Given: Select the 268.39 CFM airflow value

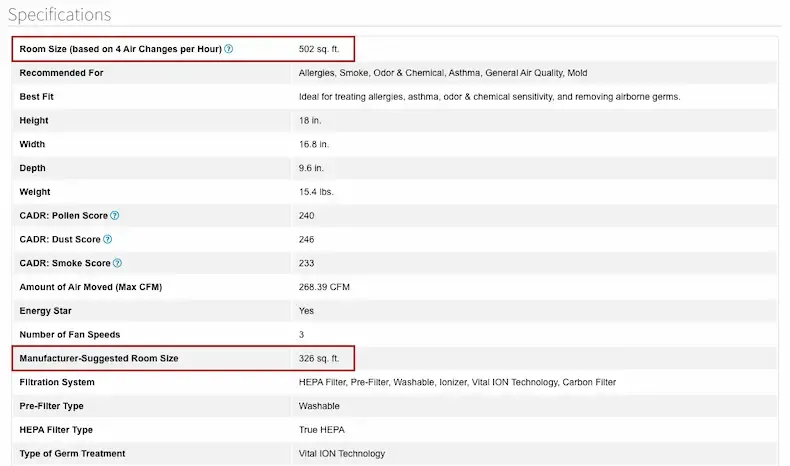Looking at the screenshot, I should click(x=324, y=287).
